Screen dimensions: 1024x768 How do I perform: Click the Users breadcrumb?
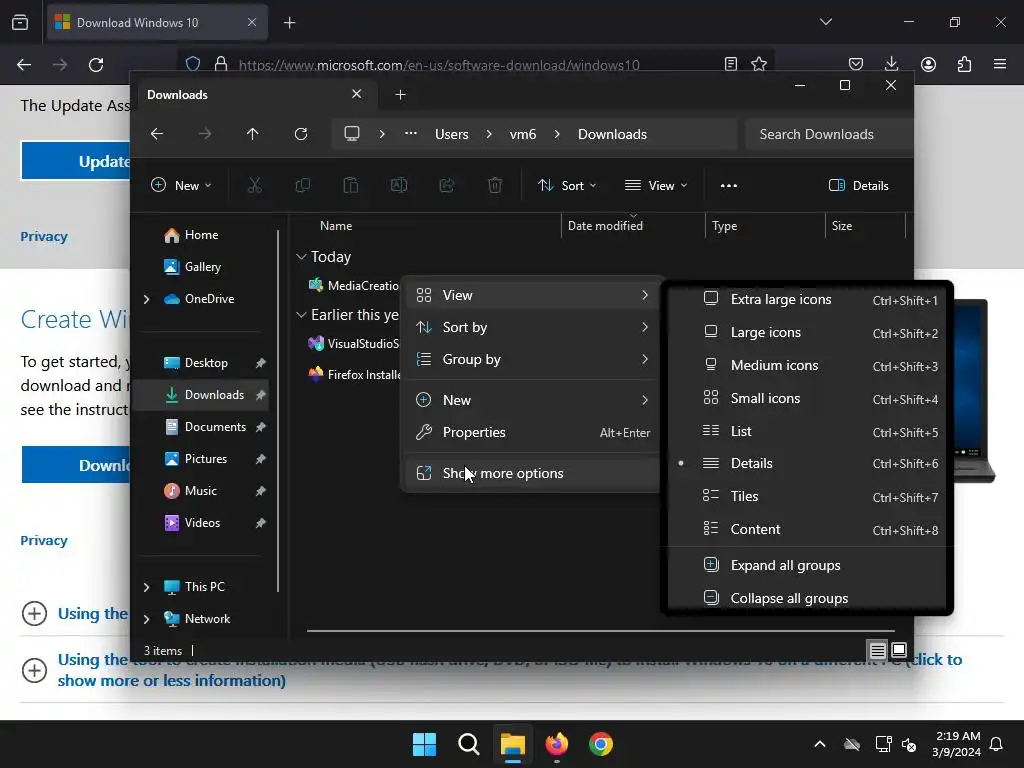452,134
